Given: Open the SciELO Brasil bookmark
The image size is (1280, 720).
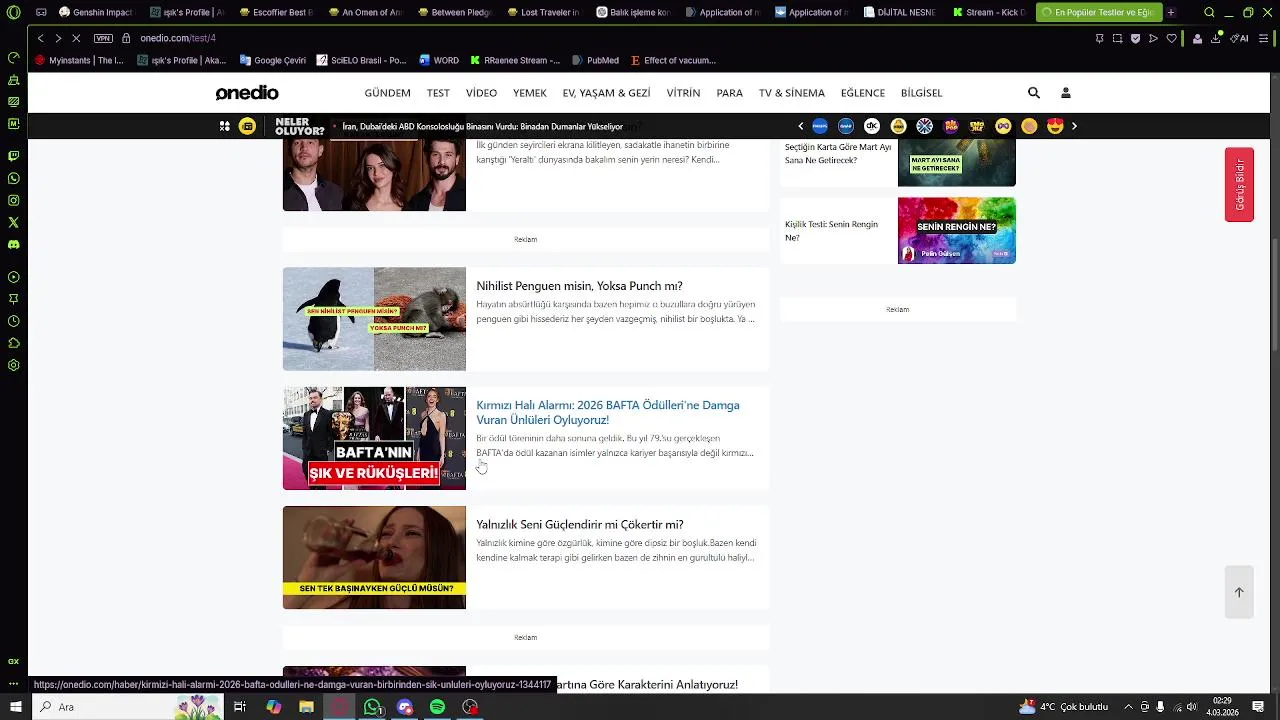Looking at the screenshot, I should click(362, 60).
